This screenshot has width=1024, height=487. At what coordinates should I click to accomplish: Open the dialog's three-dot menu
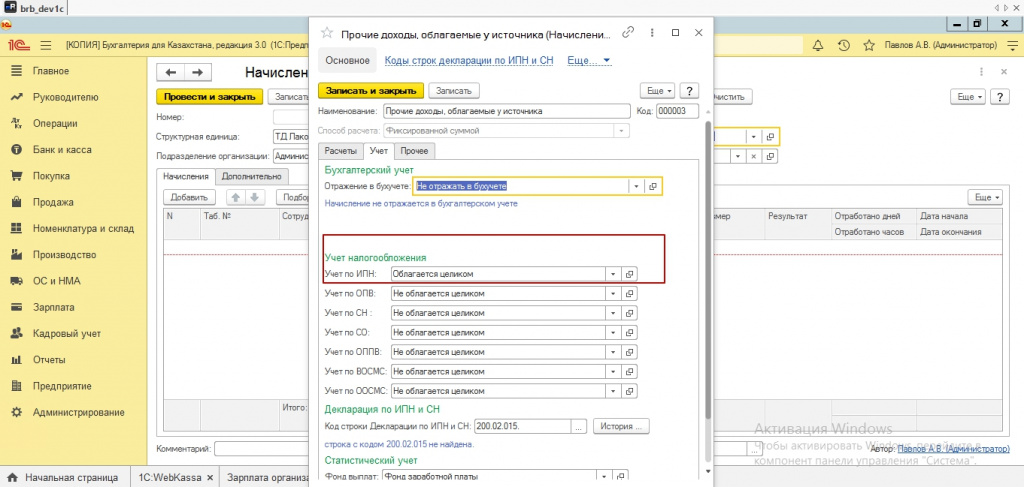point(652,32)
